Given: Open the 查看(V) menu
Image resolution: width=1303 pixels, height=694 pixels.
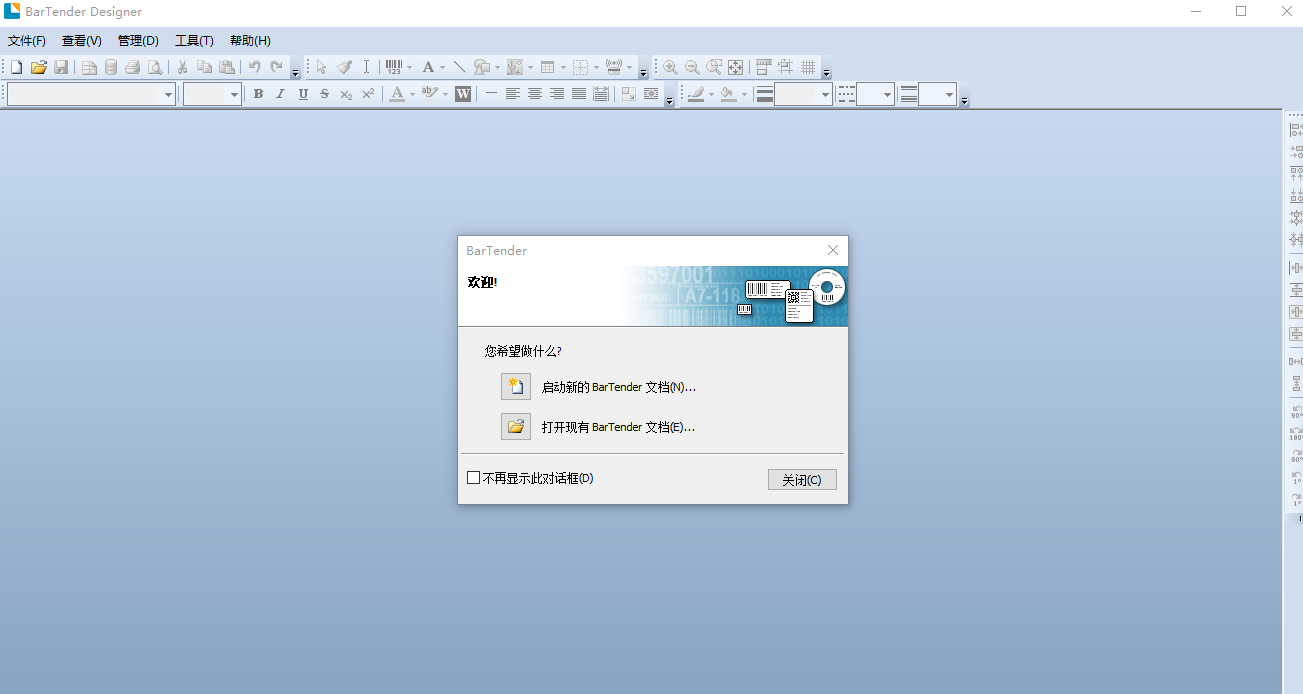Looking at the screenshot, I should tap(82, 41).
